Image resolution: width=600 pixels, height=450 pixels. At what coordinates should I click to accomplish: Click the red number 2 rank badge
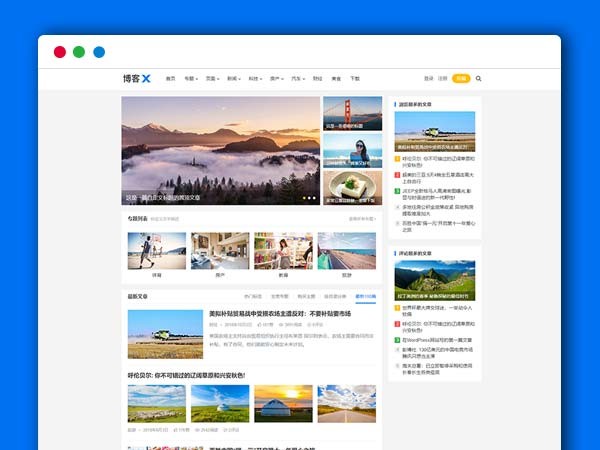(x=396, y=174)
